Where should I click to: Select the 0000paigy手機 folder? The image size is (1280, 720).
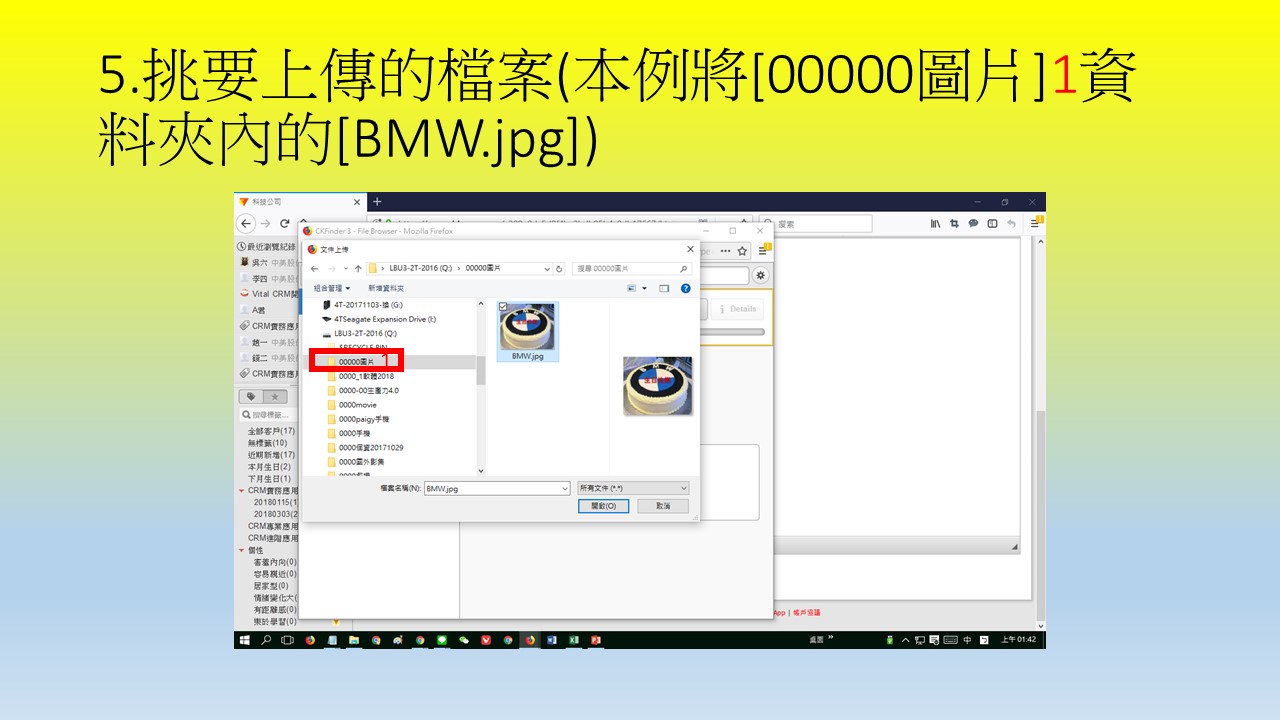361,419
